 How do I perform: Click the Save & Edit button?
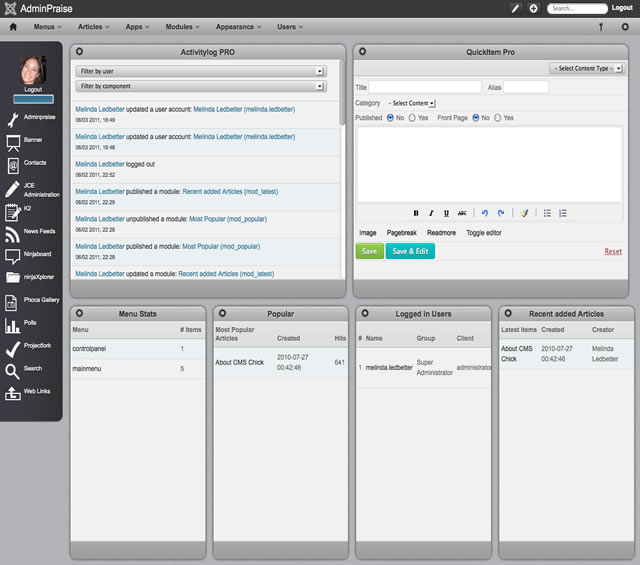point(410,251)
